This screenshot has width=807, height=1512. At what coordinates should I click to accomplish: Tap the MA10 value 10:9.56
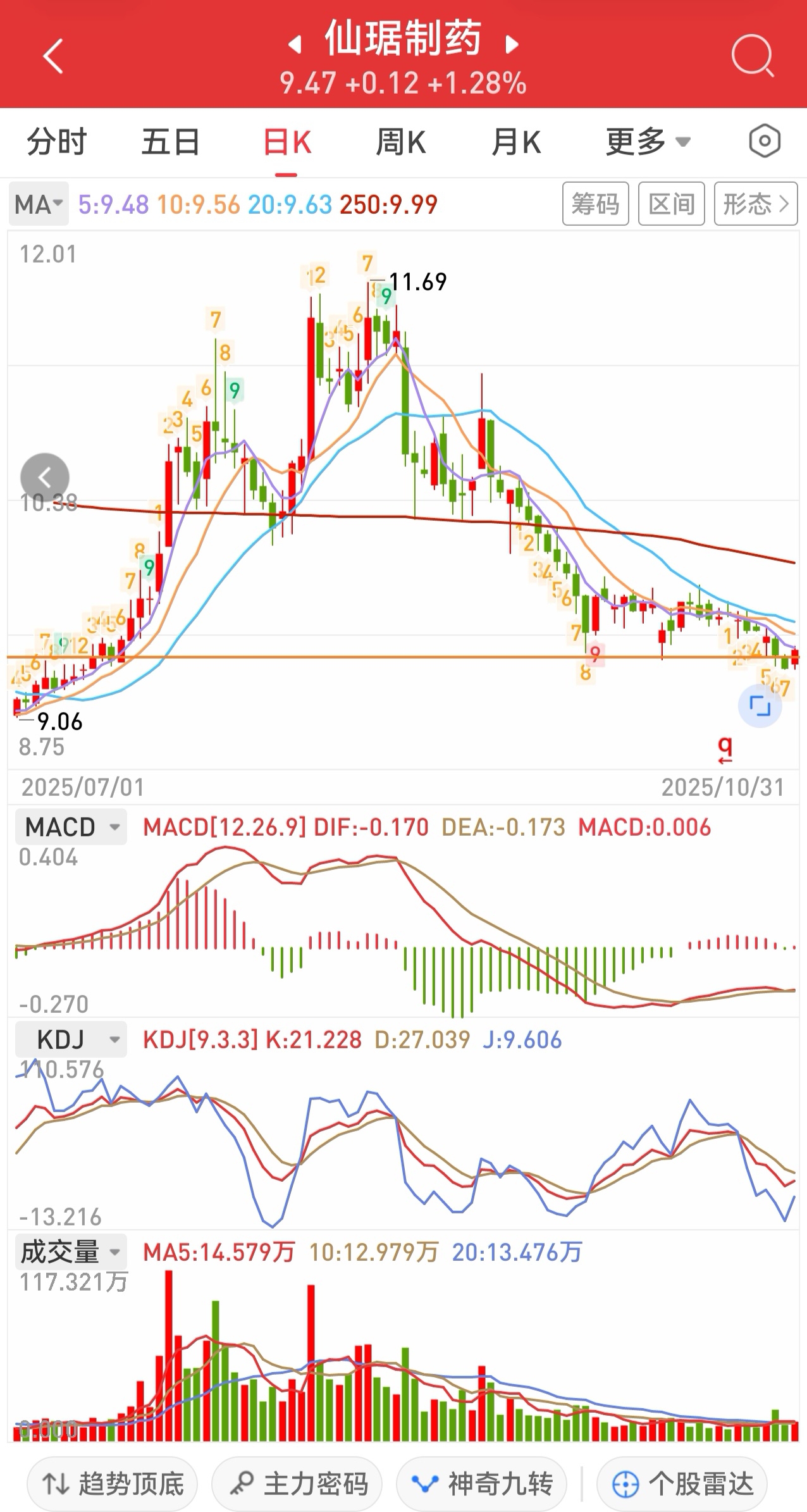tap(199, 204)
